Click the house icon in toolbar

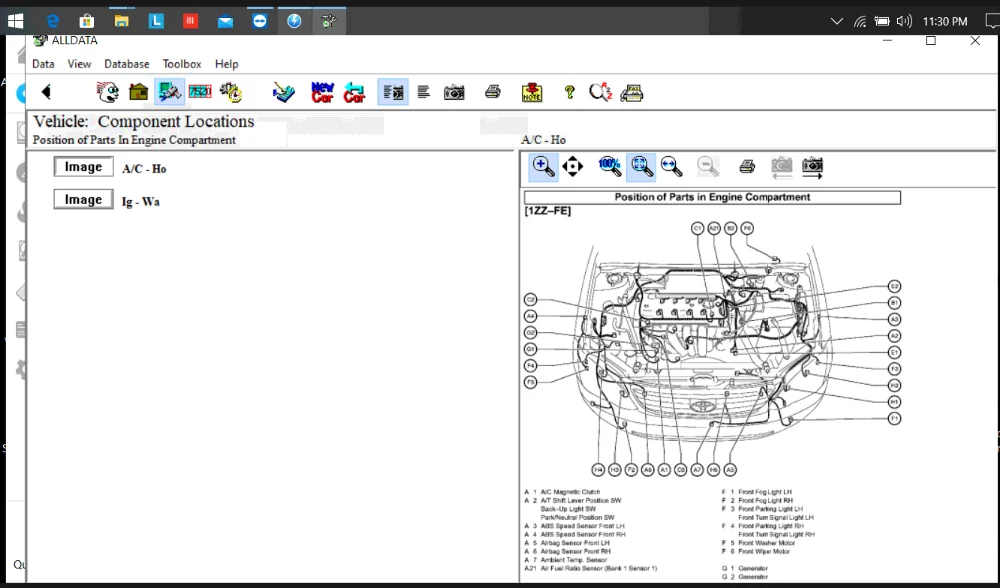[138, 92]
